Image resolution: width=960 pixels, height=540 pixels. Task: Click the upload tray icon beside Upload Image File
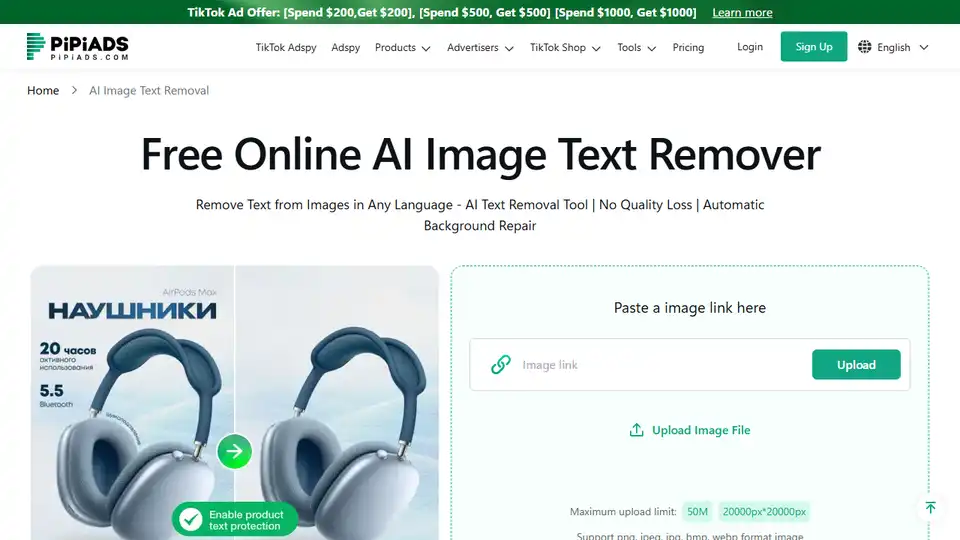click(x=636, y=430)
